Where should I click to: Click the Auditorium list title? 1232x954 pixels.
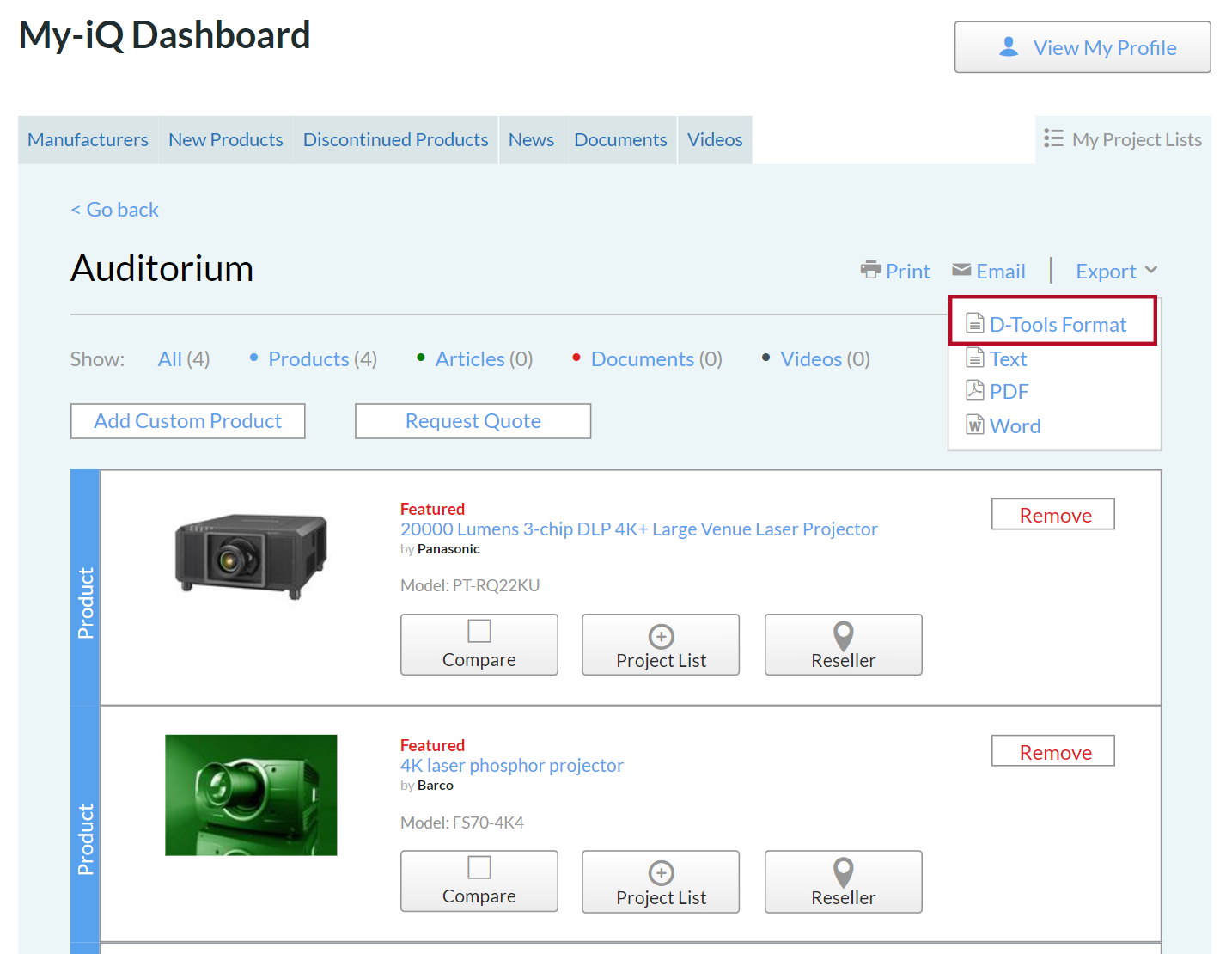[x=162, y=268]
